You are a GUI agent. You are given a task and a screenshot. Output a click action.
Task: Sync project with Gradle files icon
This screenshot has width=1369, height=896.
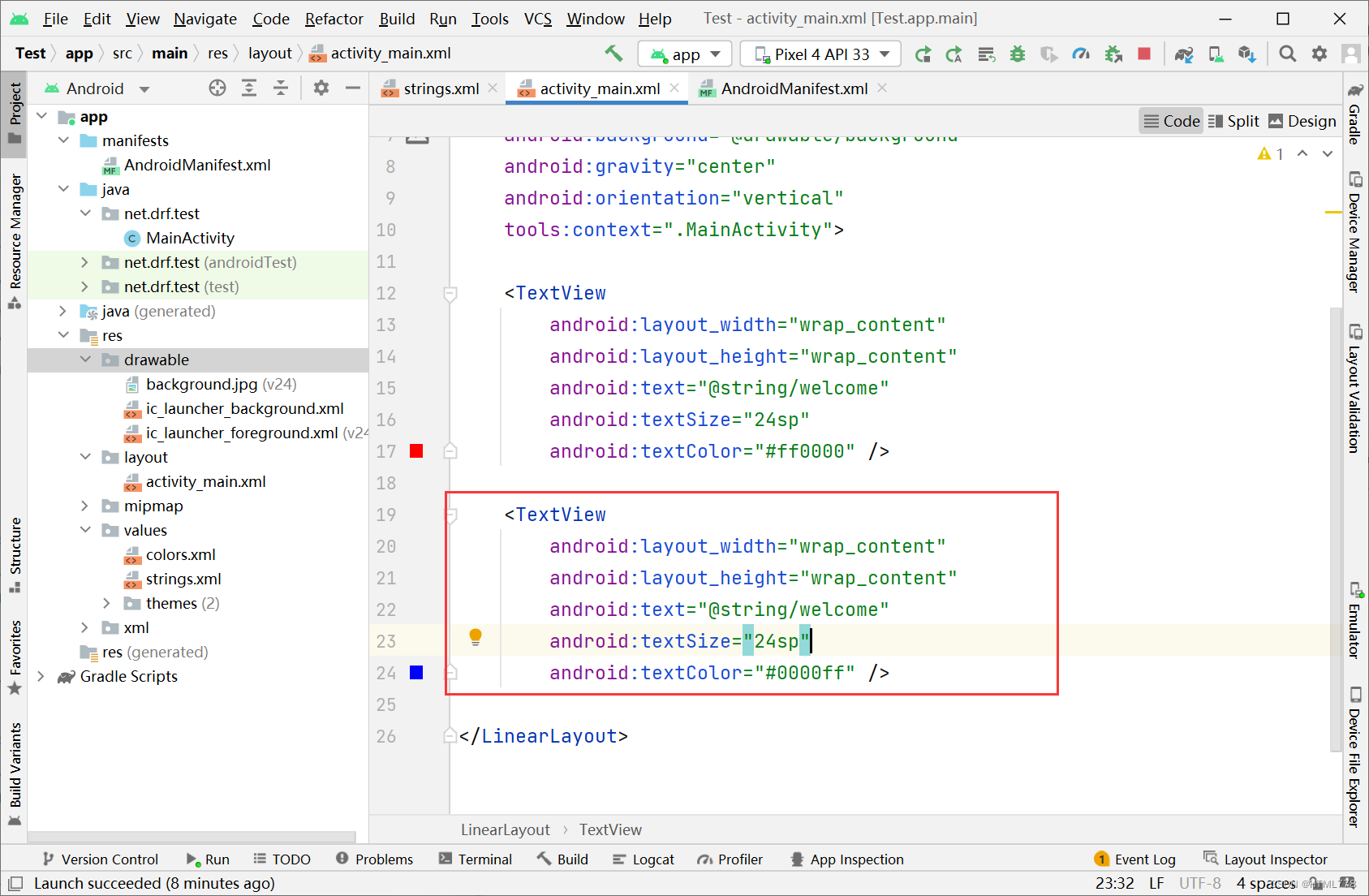click(x=1184, y=54)
